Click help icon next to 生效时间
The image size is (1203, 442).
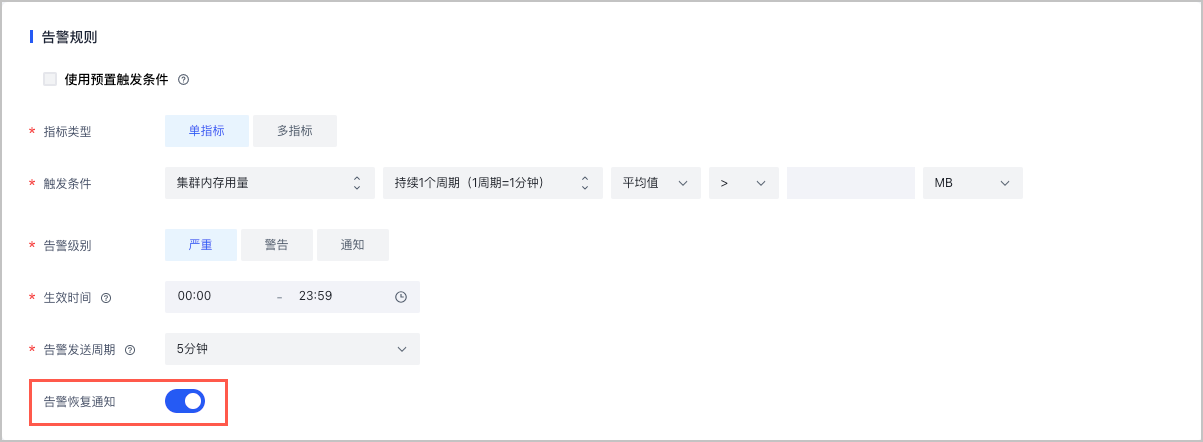[x=106, y=297]
